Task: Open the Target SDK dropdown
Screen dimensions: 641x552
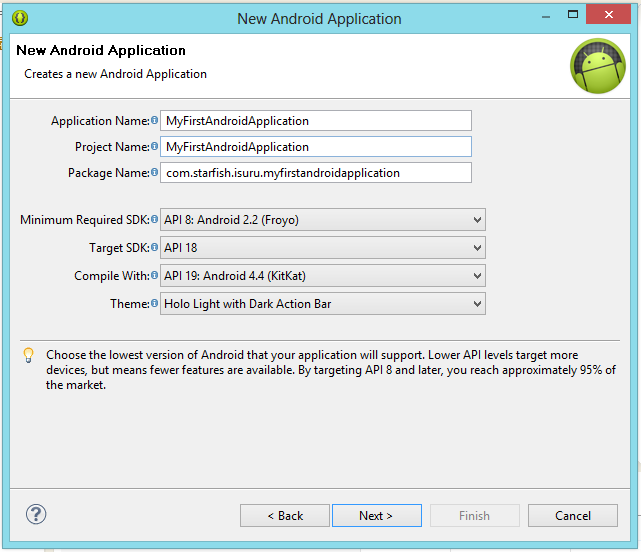Action: [x=323, y=248]
